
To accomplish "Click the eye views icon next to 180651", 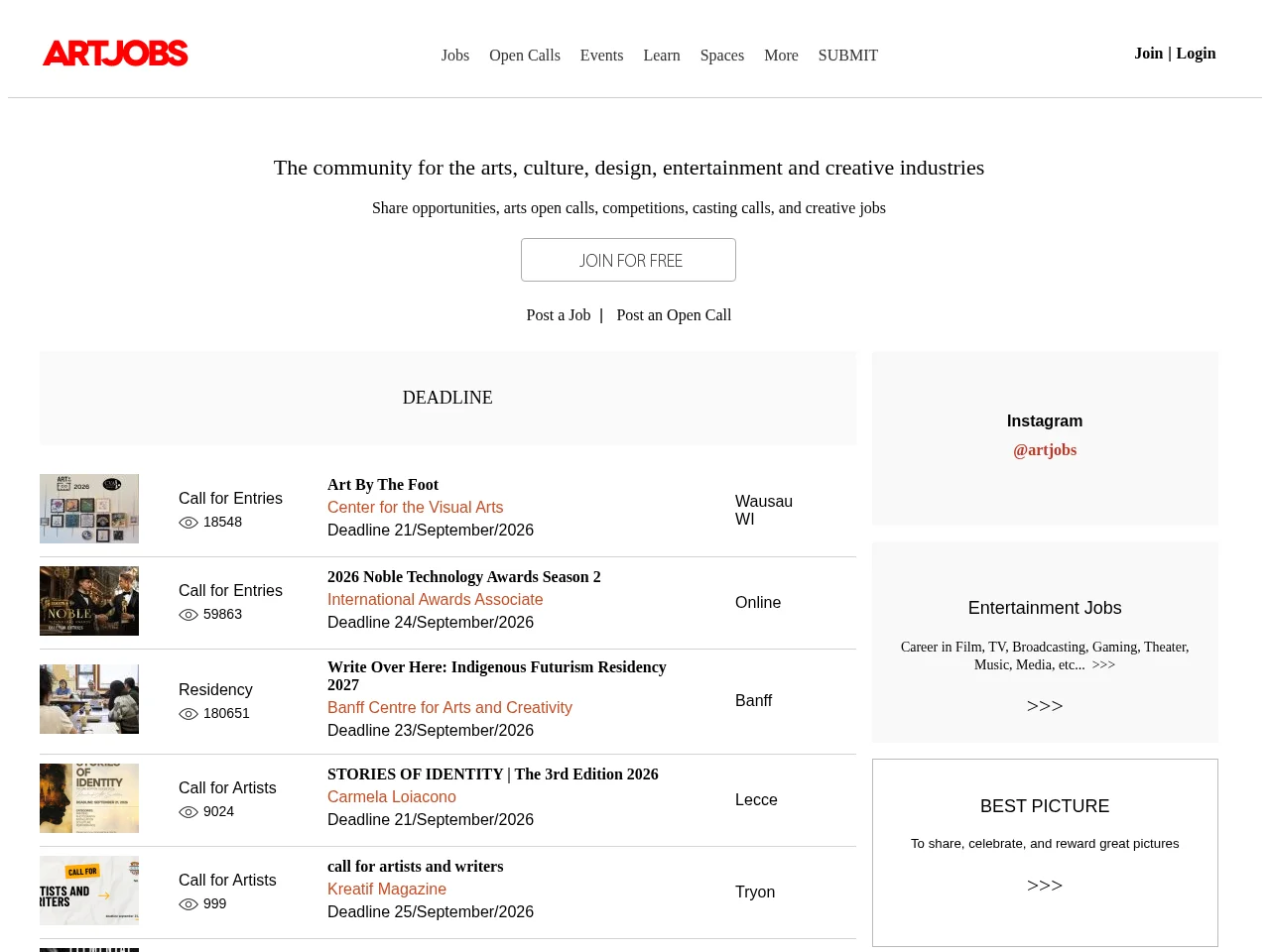I will (x=189, y=714).
